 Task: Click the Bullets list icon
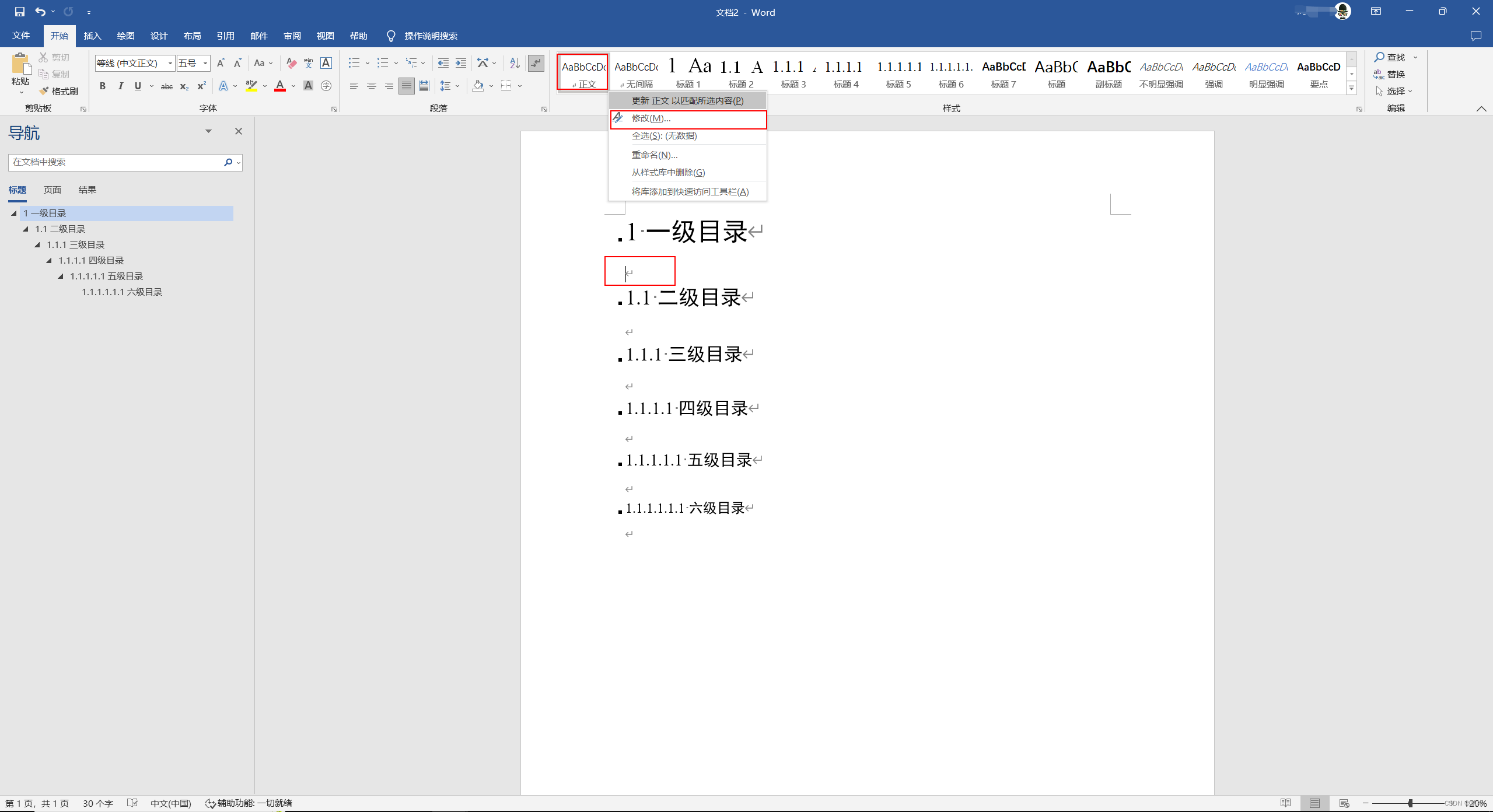pos(354,63)
